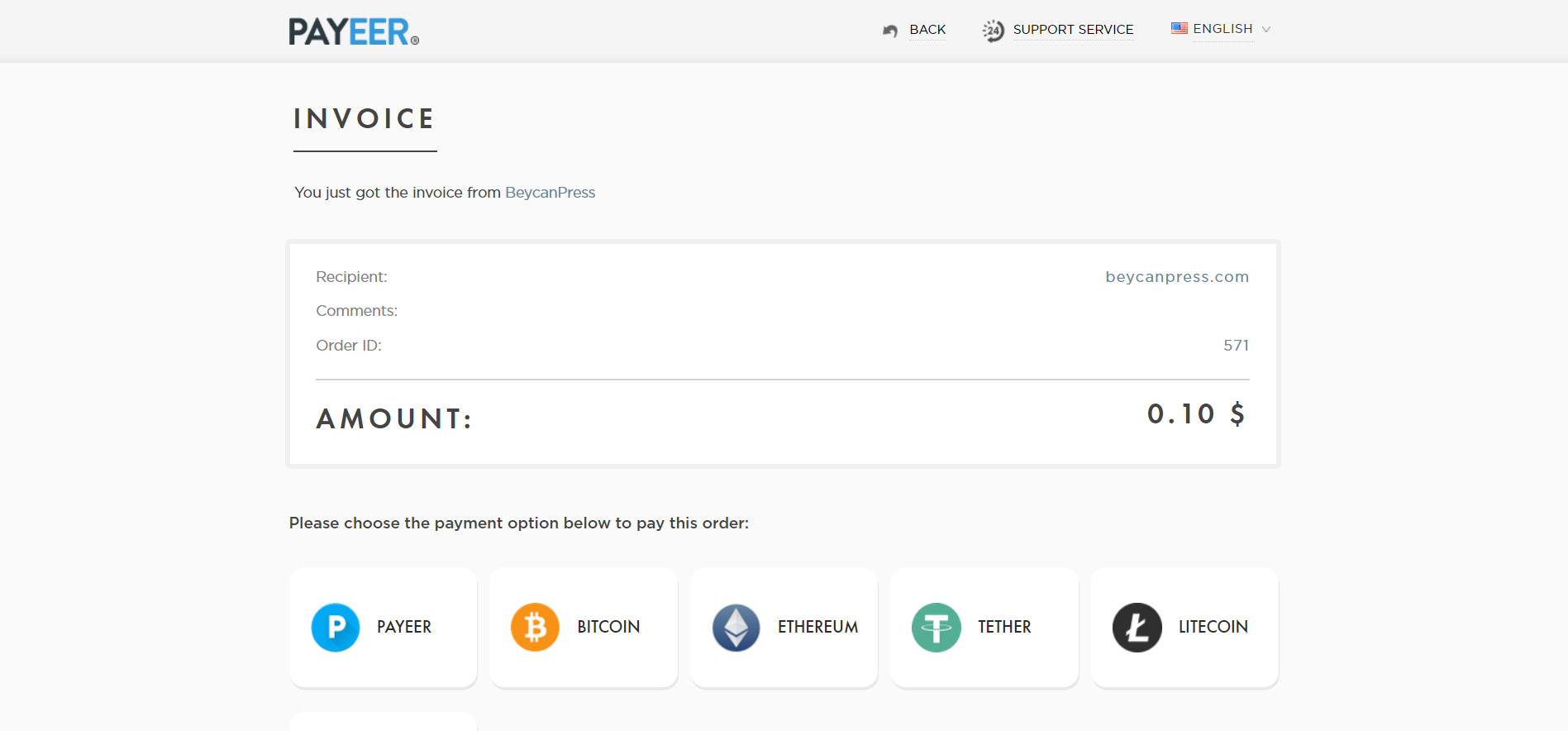Click the black Litecoin icon
This screenshot has height=731, width=1568.
pos(1137,628)
